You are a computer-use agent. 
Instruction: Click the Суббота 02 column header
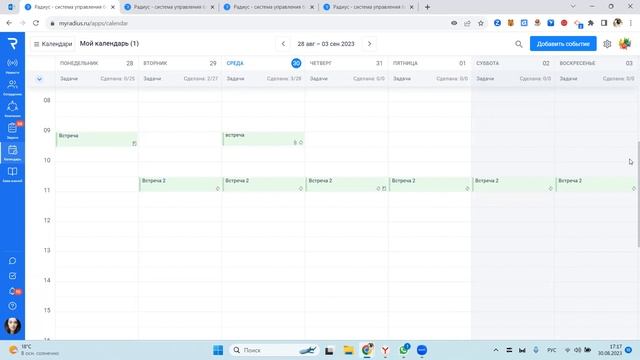coord(513,63)
